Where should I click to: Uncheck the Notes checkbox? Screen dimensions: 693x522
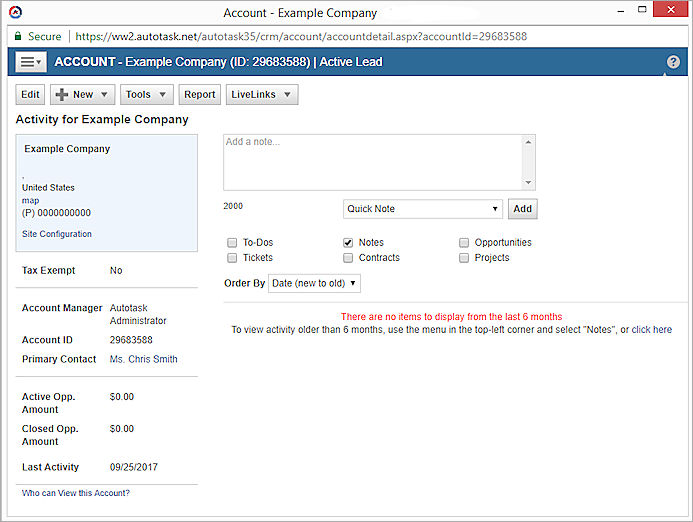(x=348, y=243)
